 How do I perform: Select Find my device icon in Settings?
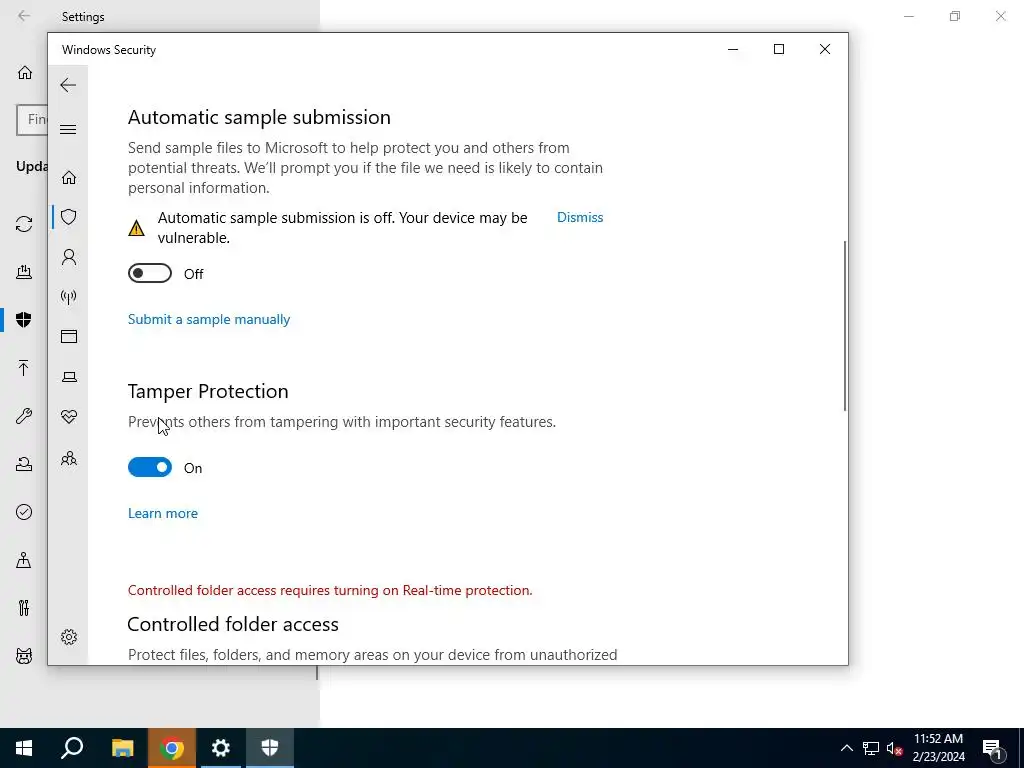tap(24, 560)
